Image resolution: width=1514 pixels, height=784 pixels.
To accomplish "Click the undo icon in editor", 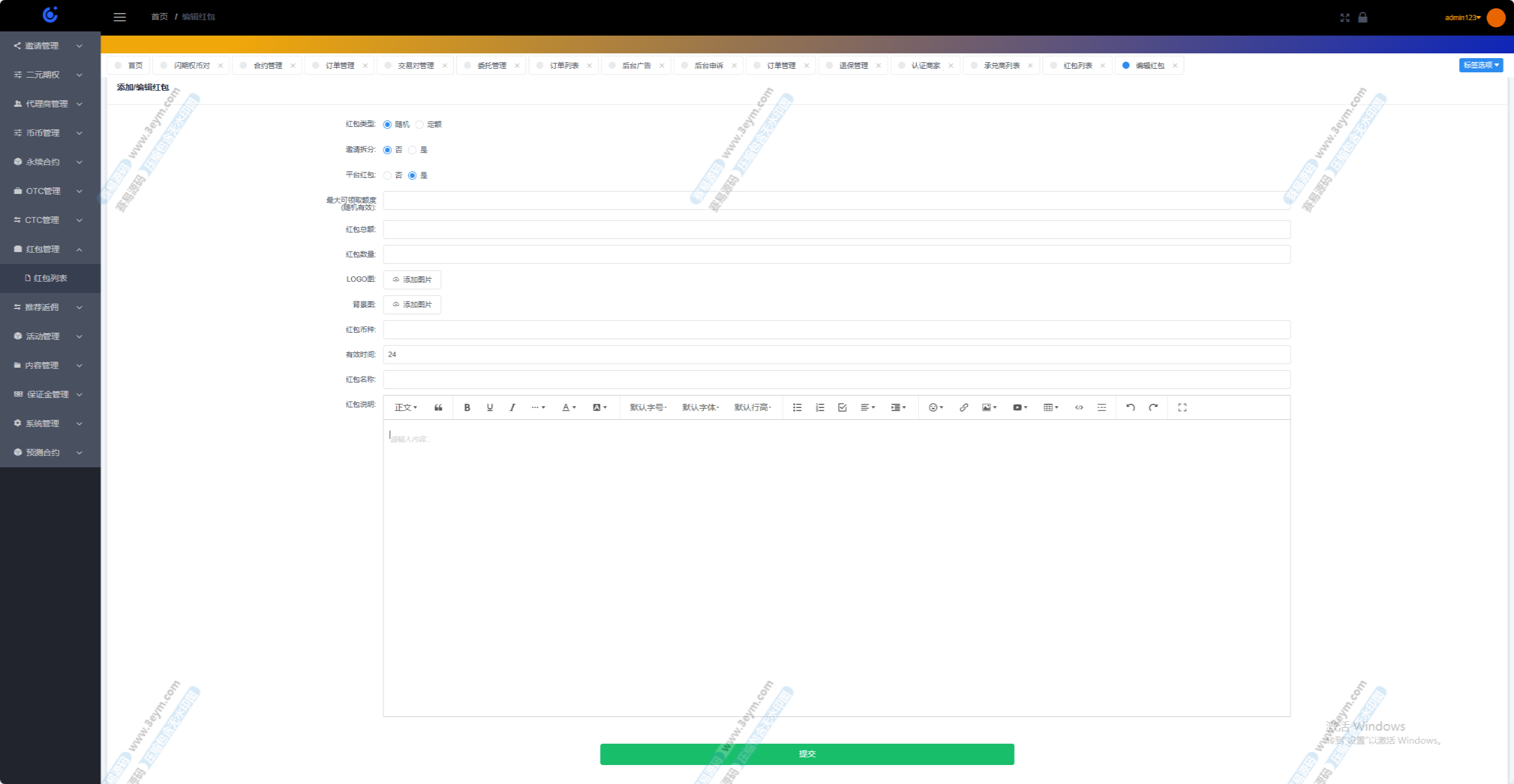I will coord(1130,407).
